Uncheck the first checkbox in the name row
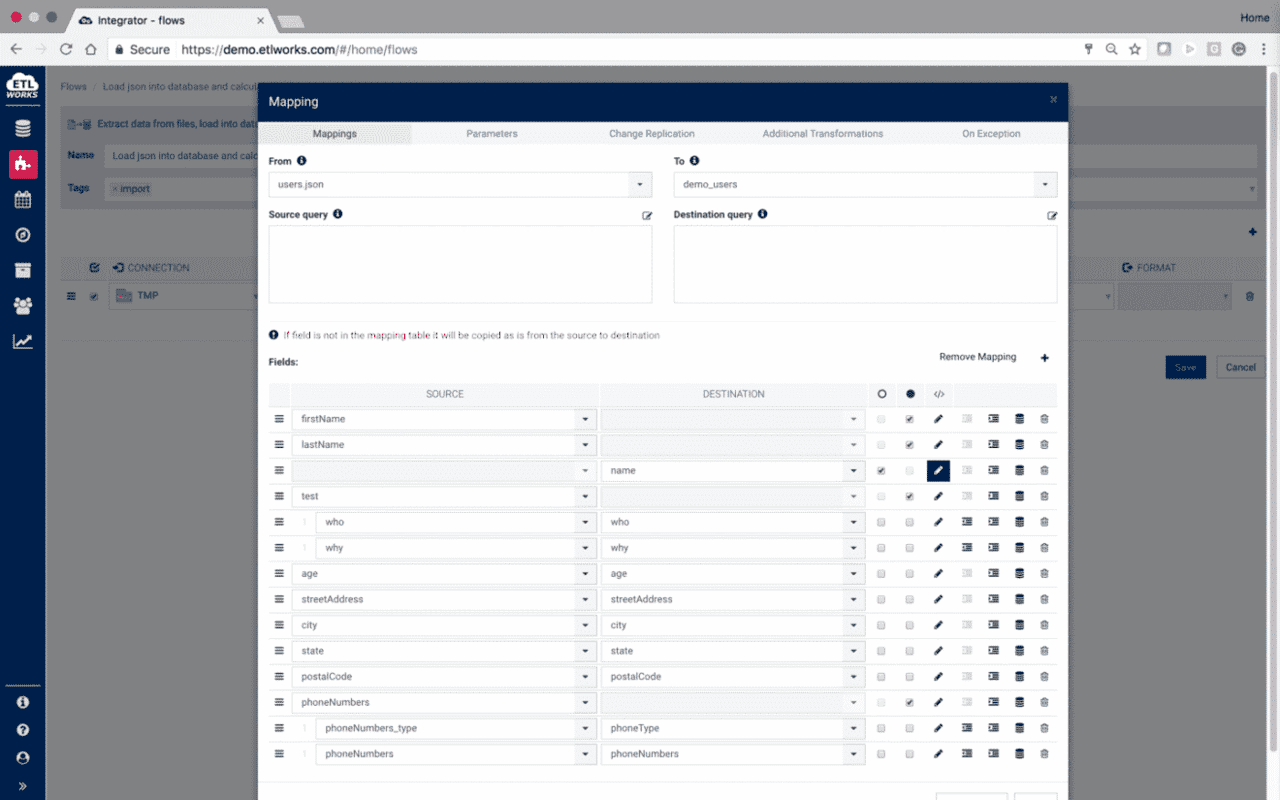The image size is (1280, 800). pos(881,471)
